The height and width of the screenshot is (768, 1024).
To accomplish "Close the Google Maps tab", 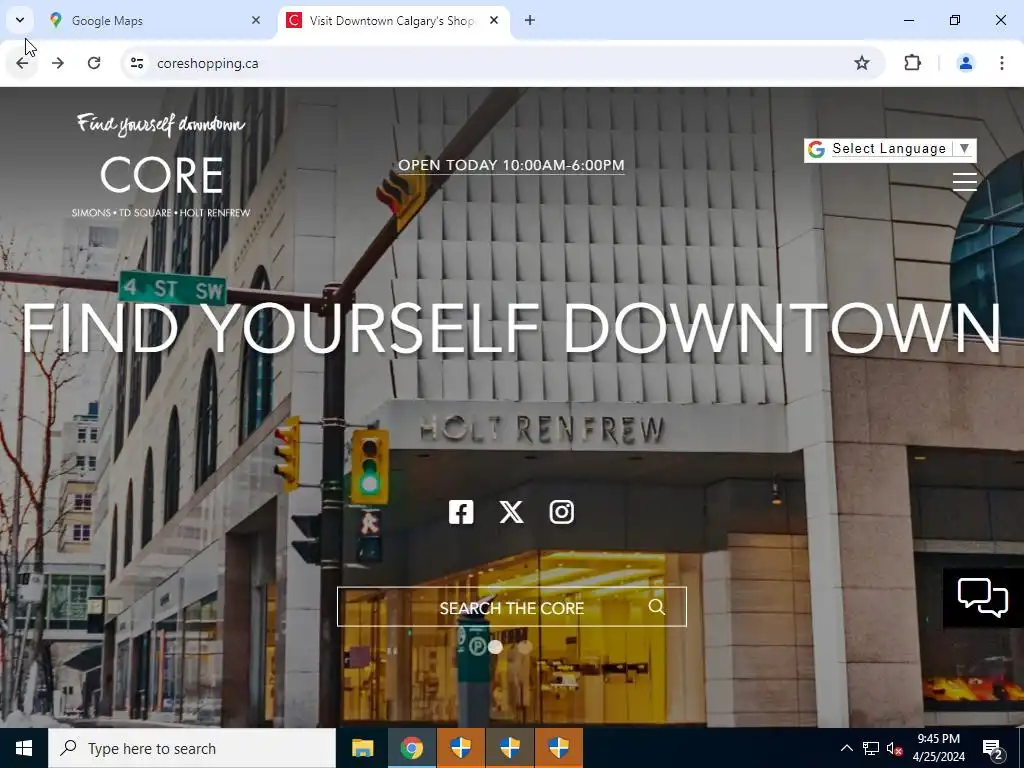I will point(256,20).
